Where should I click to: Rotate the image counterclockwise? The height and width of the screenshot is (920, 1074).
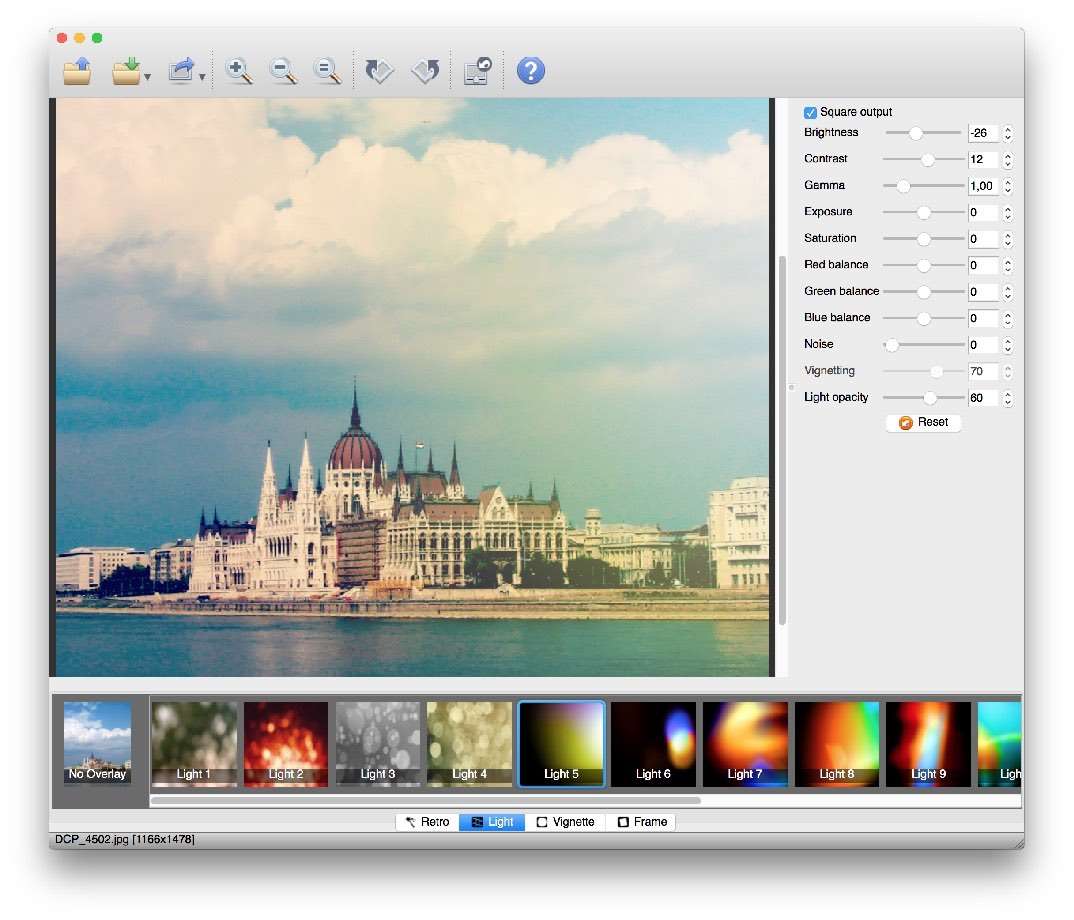380,71
